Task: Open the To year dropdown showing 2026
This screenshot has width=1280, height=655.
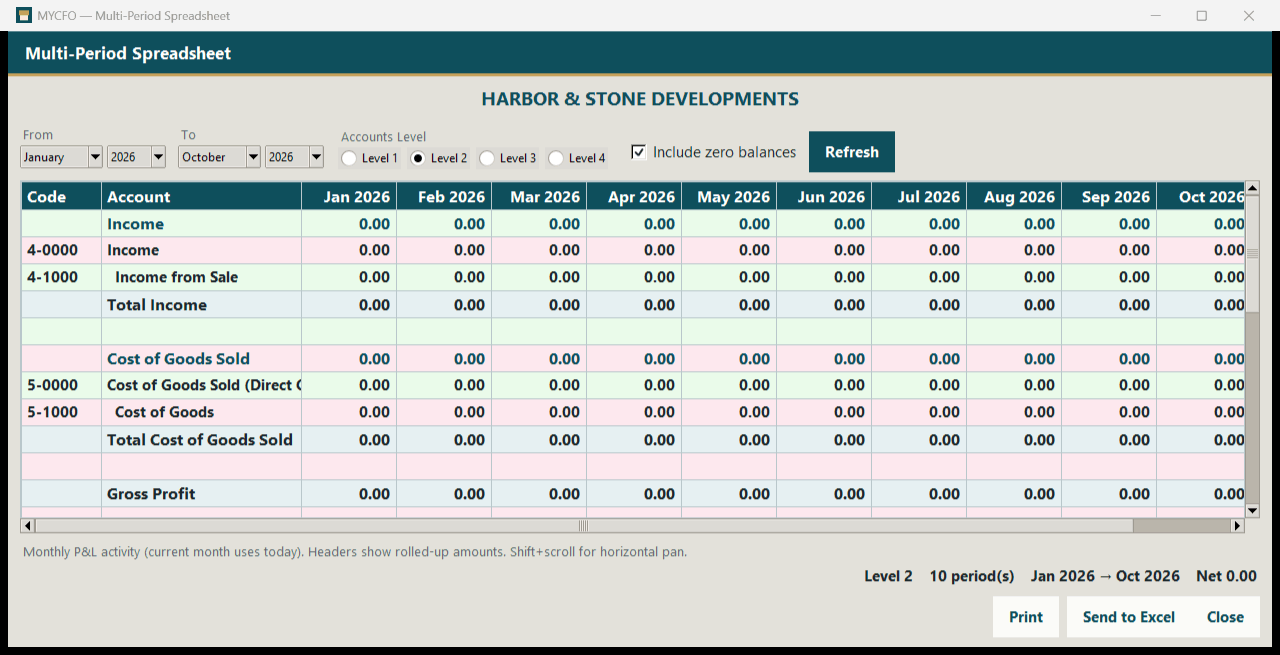Action: point(295,157)
